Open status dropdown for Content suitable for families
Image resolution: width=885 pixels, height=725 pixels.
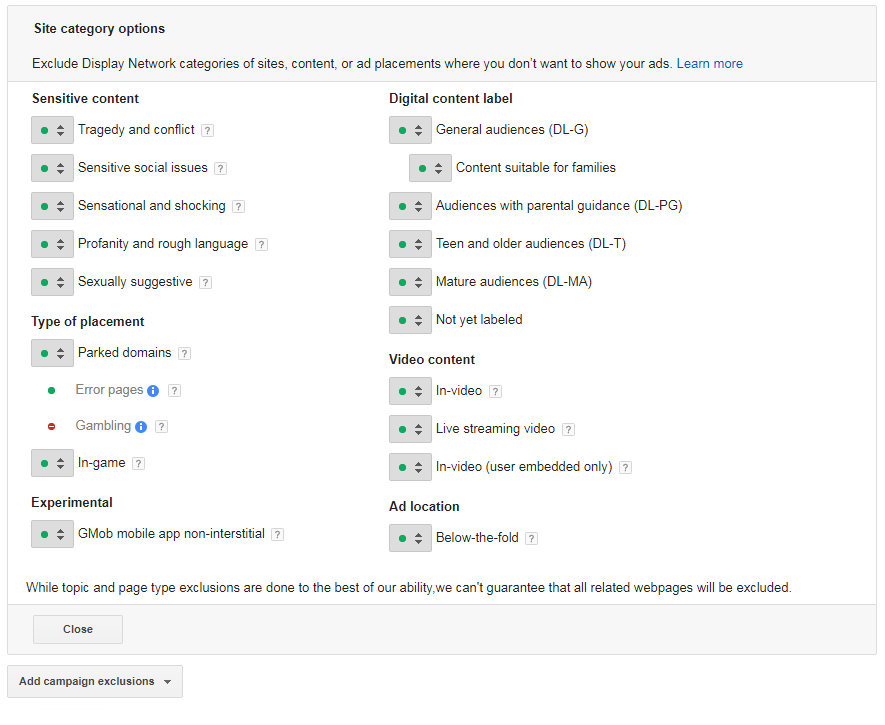tap(430, 168)
